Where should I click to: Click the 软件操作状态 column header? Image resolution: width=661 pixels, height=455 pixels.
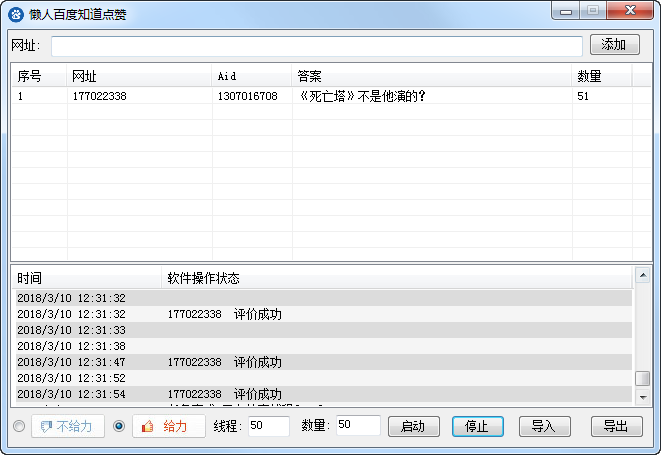click(397, 278)
